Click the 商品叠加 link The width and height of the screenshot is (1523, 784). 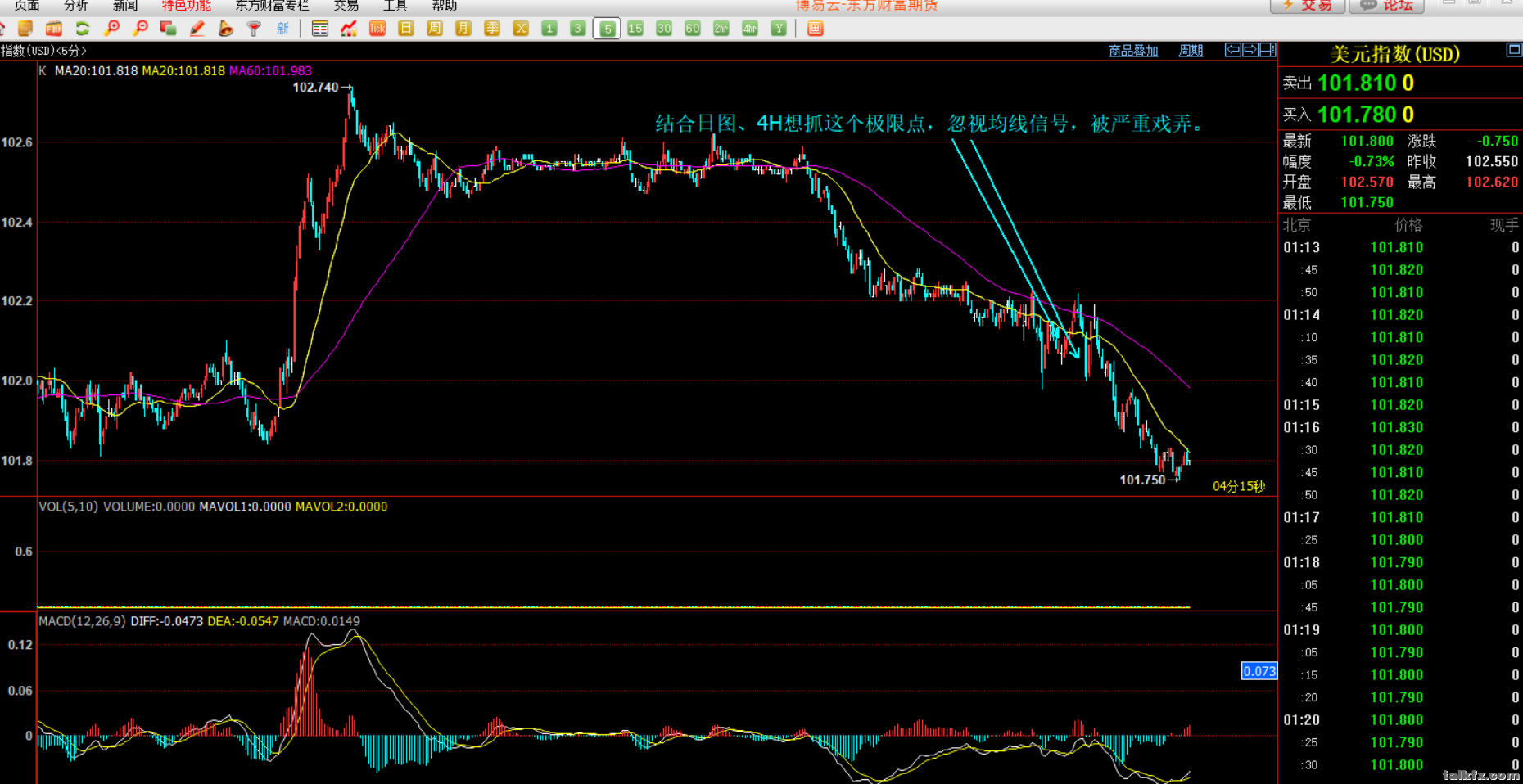(1133, 51)
